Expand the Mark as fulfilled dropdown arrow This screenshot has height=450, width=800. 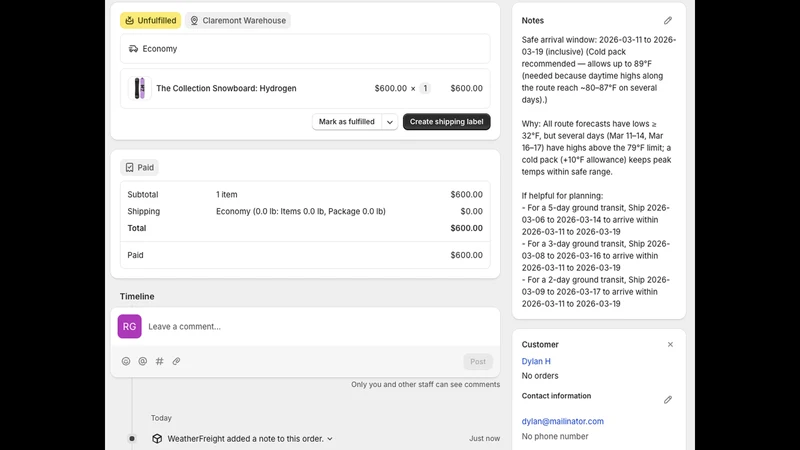[x=390, y=122]
